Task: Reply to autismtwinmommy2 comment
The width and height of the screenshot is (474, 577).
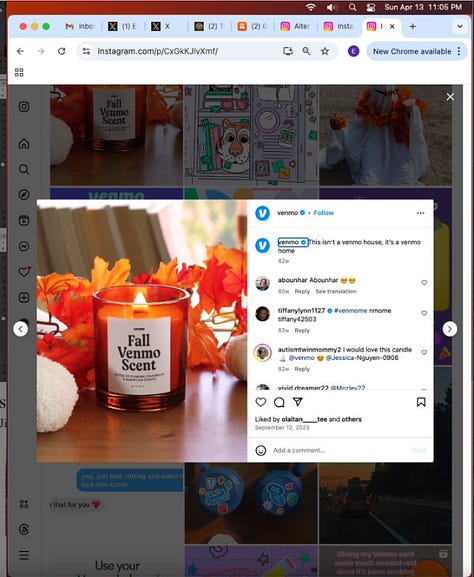Action: [302, 369]
